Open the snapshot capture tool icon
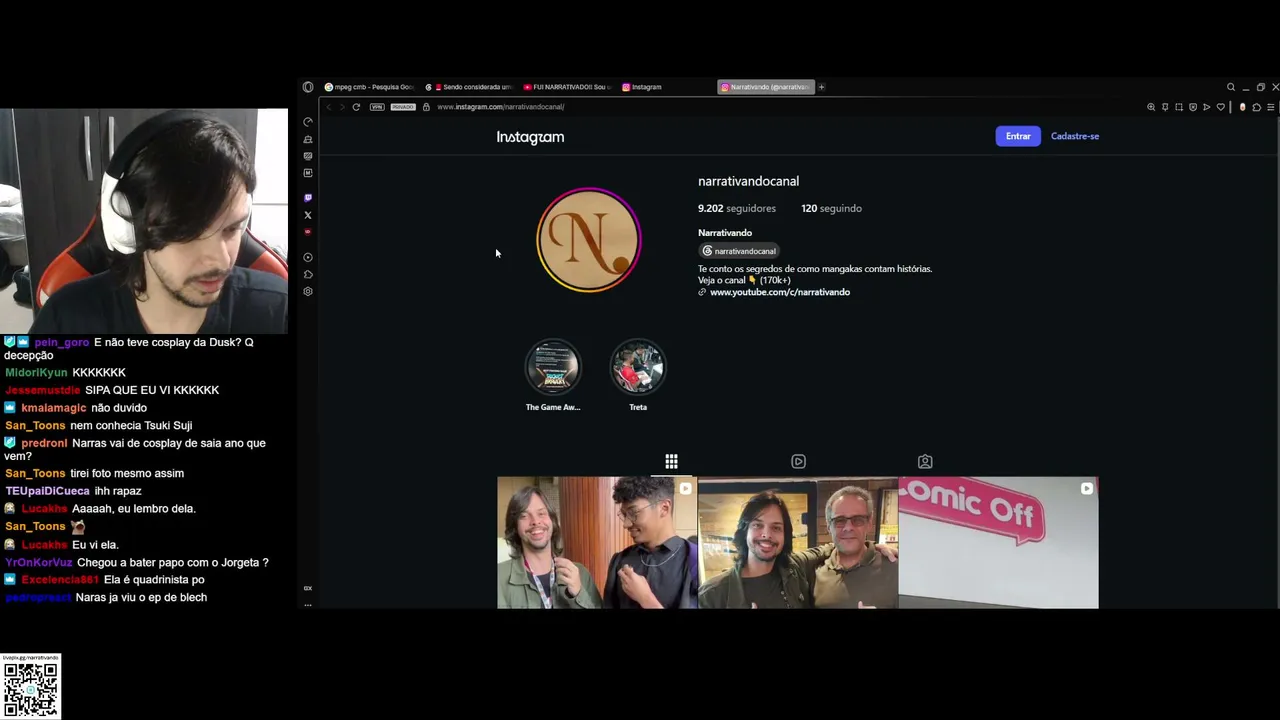Screen dimensions: 1280x720 tap(1179, 107)
